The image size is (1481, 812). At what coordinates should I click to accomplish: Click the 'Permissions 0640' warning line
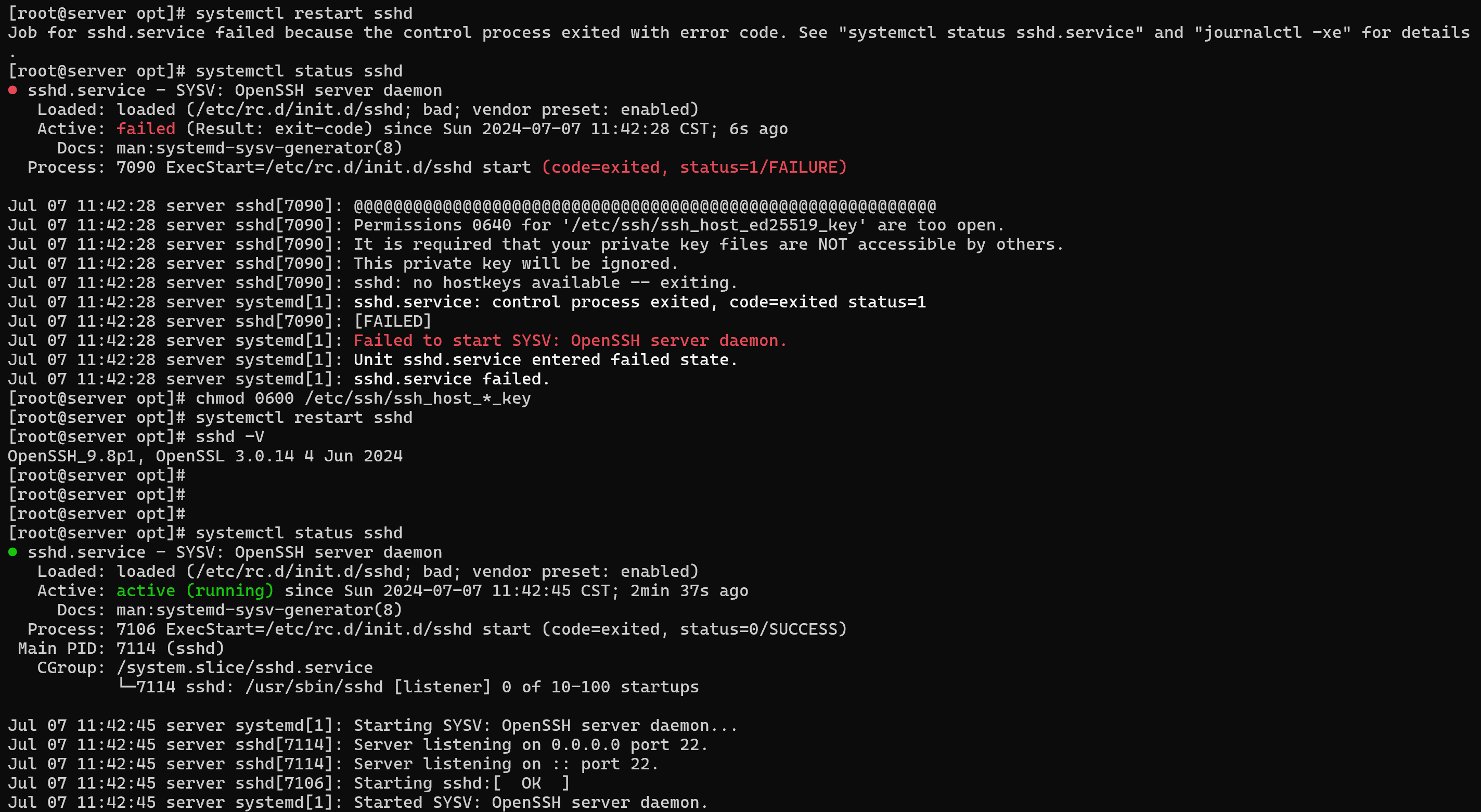pos(678,225)
